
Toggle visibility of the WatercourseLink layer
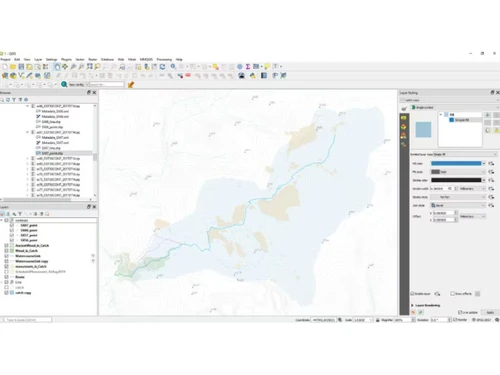[x=6, y=256]
